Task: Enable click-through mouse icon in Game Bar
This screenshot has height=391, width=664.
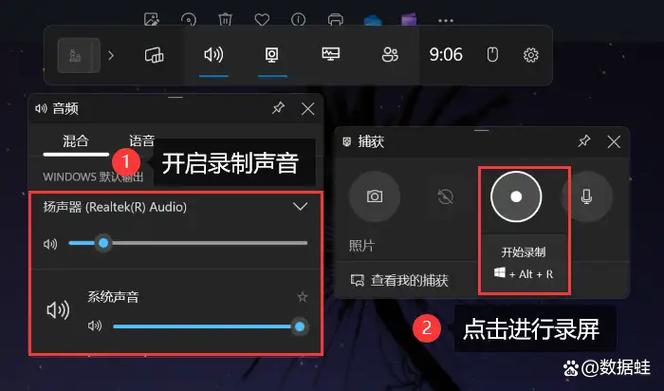Action: coord(492,55)
